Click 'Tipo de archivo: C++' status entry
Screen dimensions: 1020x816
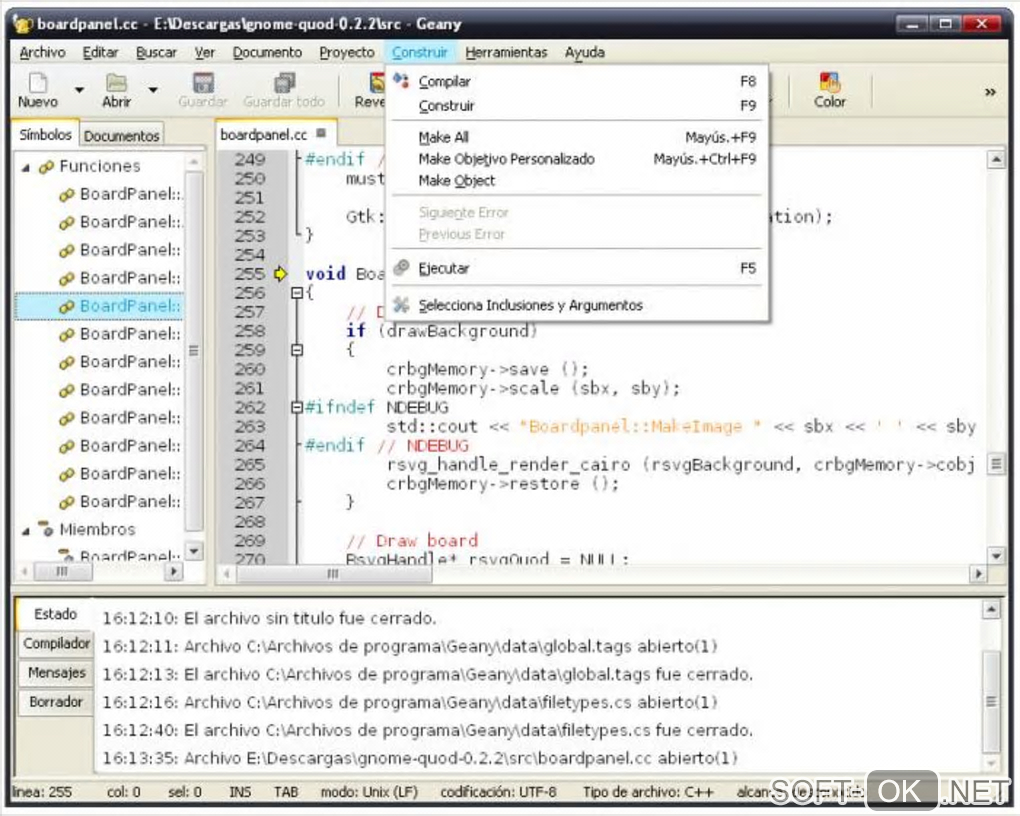pos(648,792)
